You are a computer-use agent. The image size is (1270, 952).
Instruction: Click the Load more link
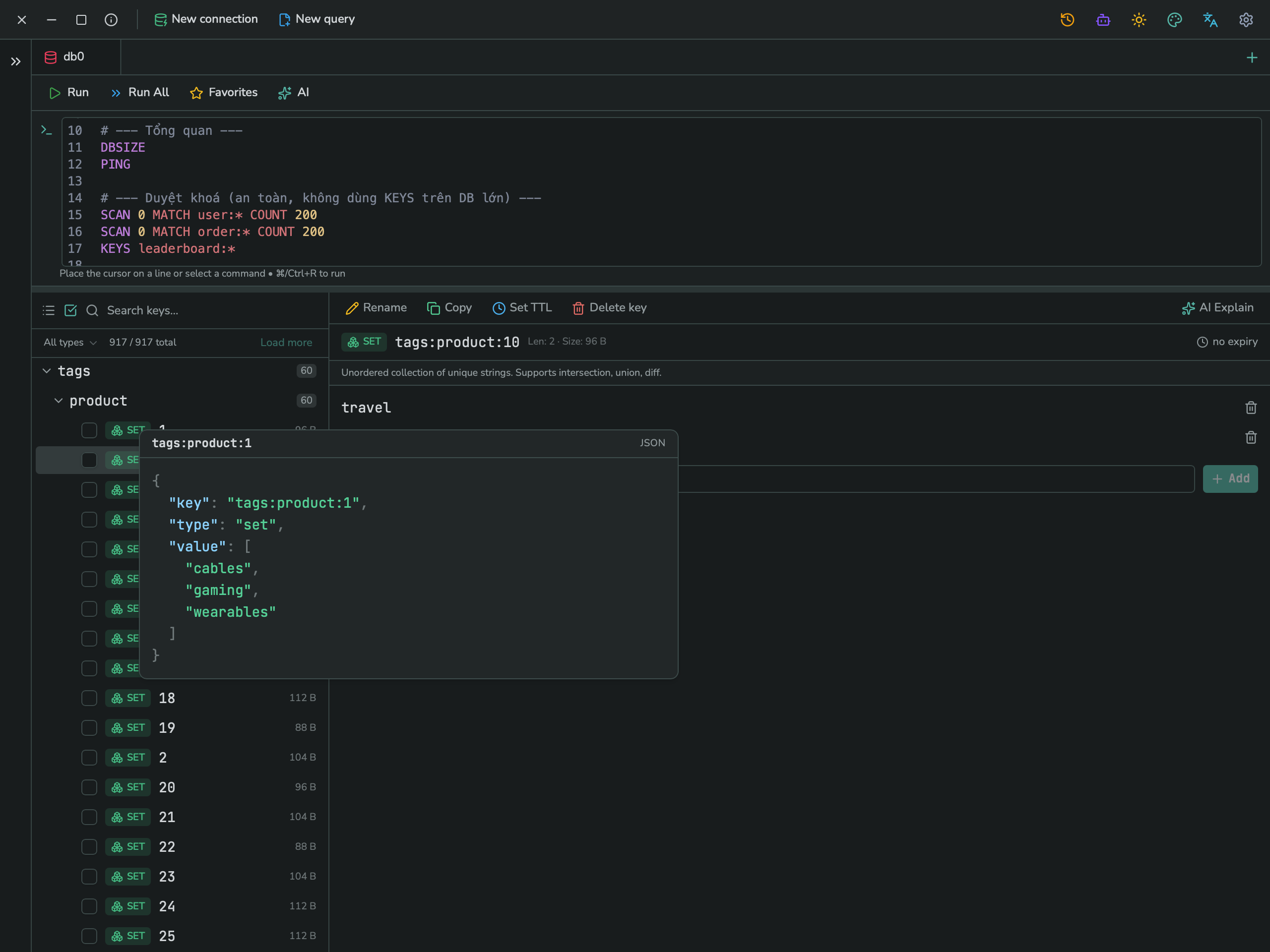click(x=287, y=343)
